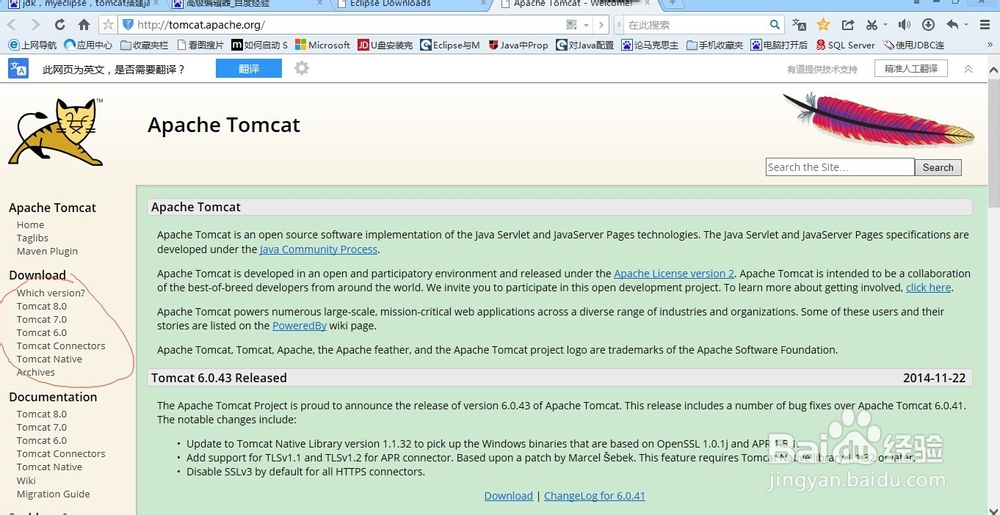Open the Archives download link
1000x515 pixels.
click(x=36, y=372)
